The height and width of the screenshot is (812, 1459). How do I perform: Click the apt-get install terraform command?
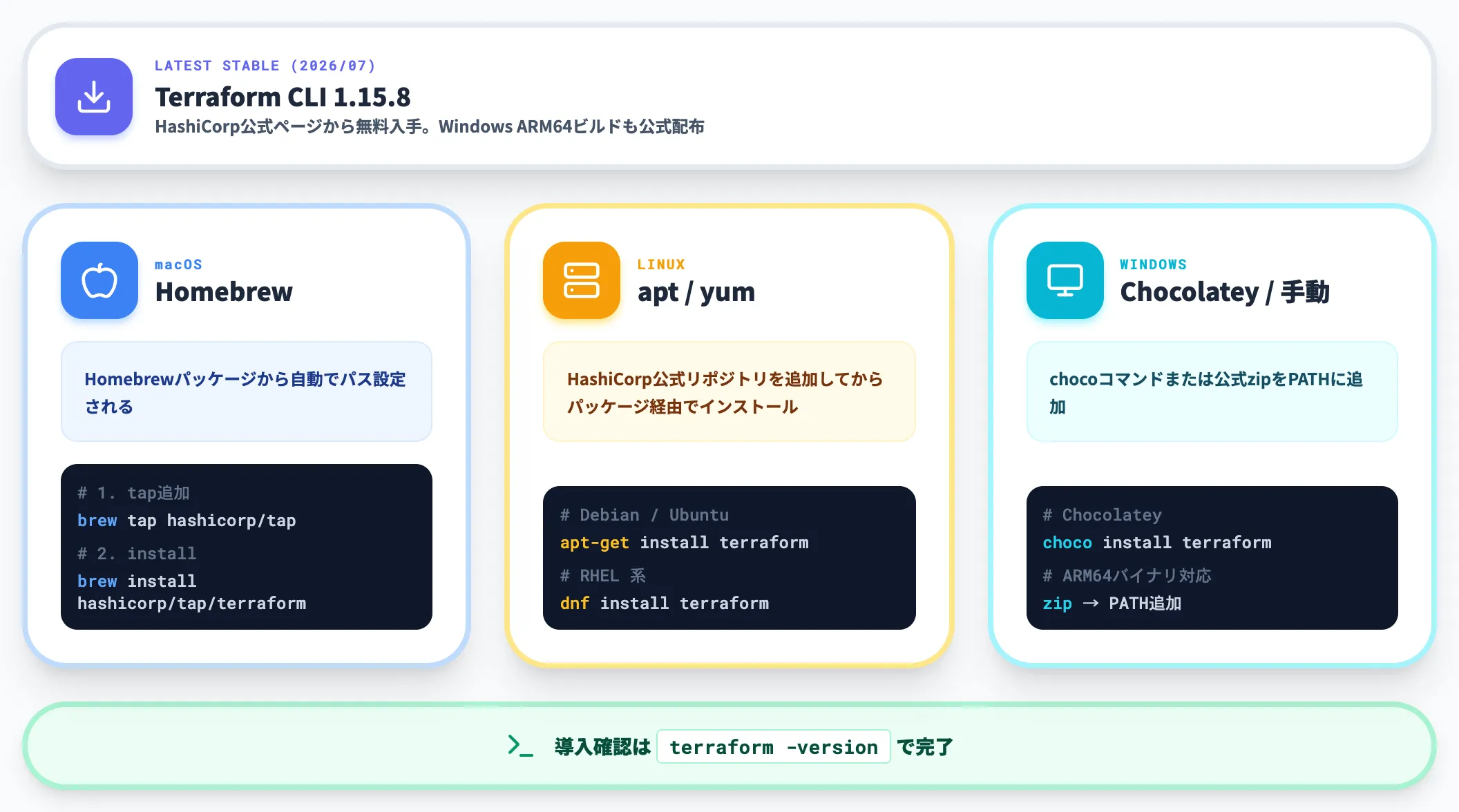point(685,543)
